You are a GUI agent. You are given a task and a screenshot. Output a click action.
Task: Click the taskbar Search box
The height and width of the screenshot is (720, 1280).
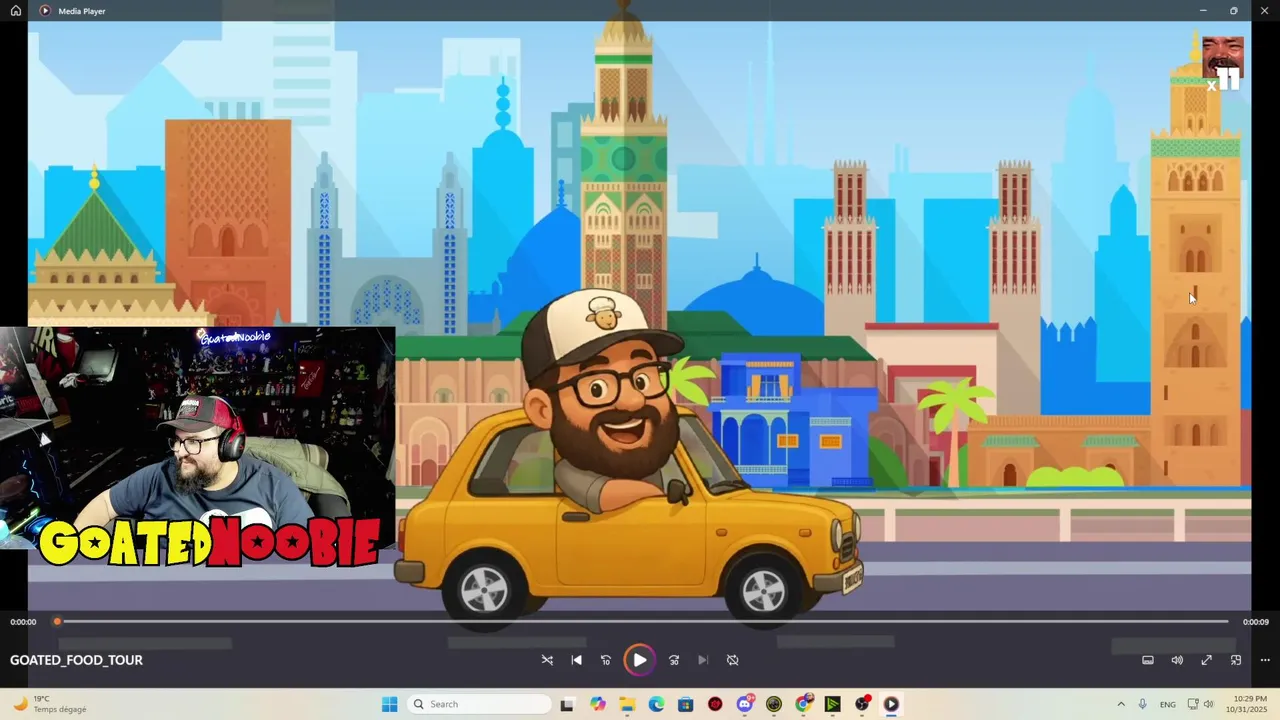click(480, 704)
